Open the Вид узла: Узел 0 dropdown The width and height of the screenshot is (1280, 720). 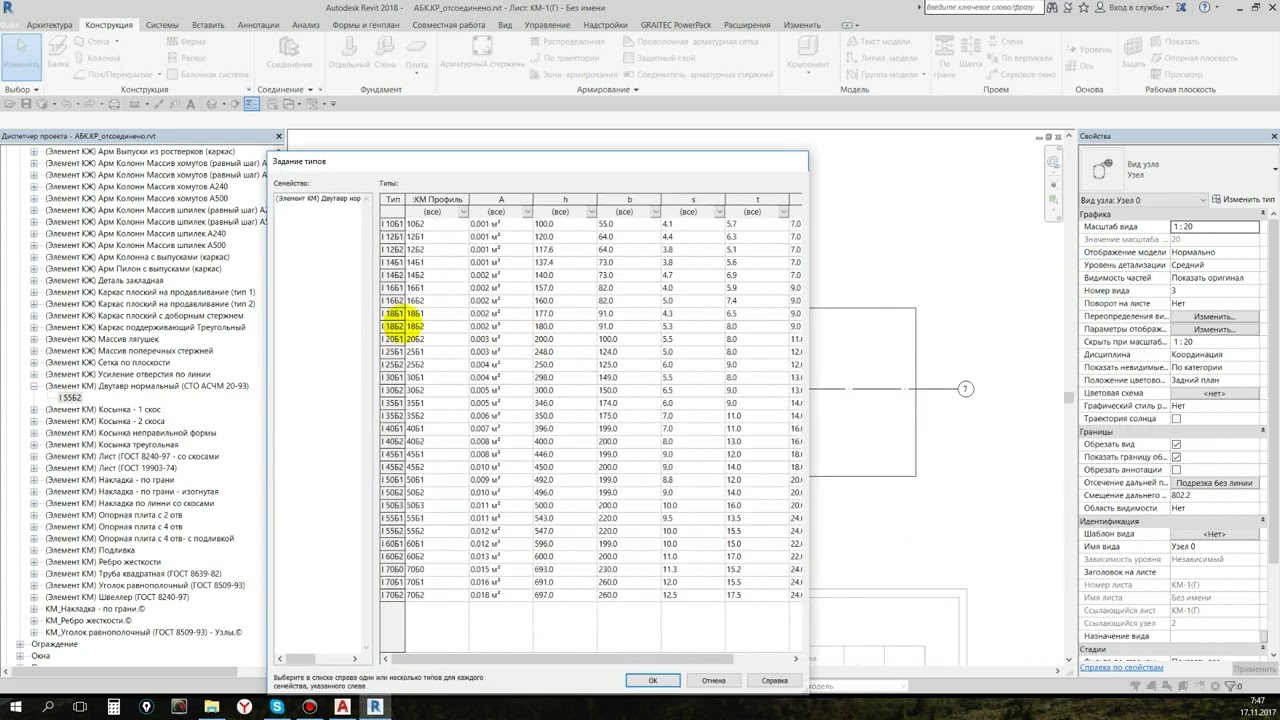[x=1143, y=200]
